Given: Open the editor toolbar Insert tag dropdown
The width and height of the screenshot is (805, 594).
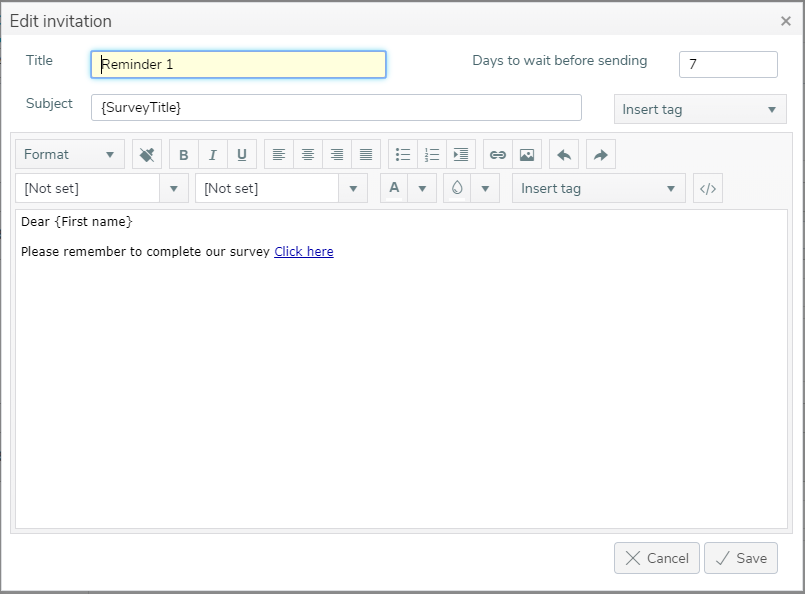Looking at the screenshot, I should pos(599,188).
